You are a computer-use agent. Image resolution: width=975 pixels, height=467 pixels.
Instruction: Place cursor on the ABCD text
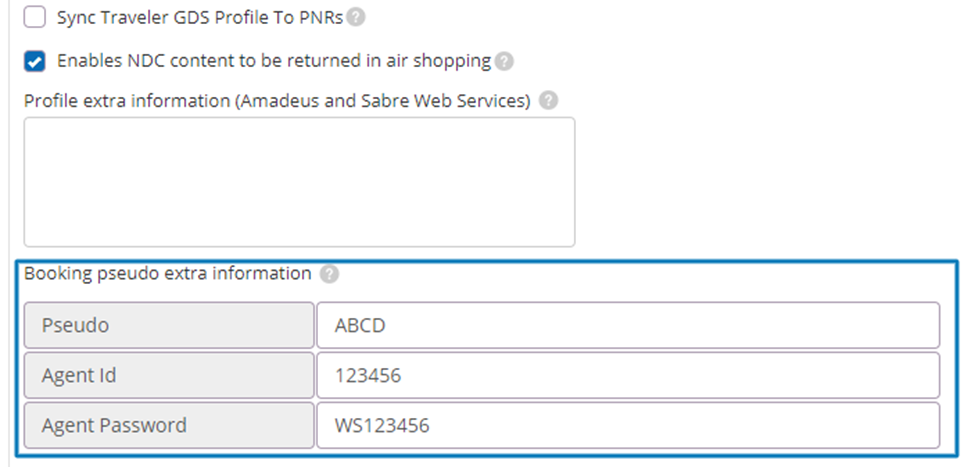360,325
